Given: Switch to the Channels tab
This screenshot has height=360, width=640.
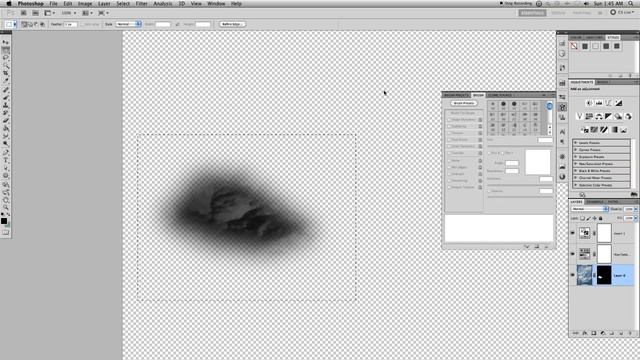Looking at the screenshot, I should click(x=595, y=202).
